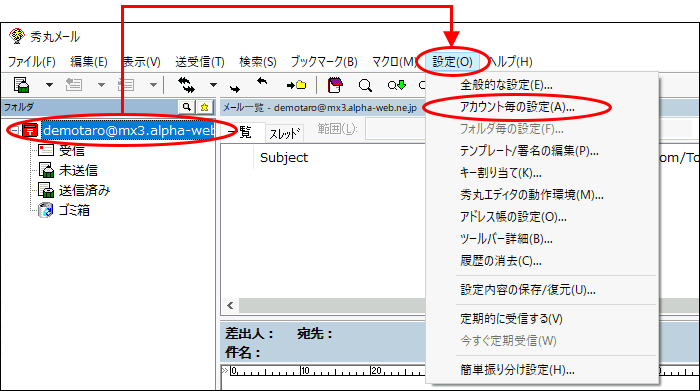The image size is (700, 391).
Task: Click the folder pane star bookmark button
Action: pyautogui.click(x=204, y=107)
